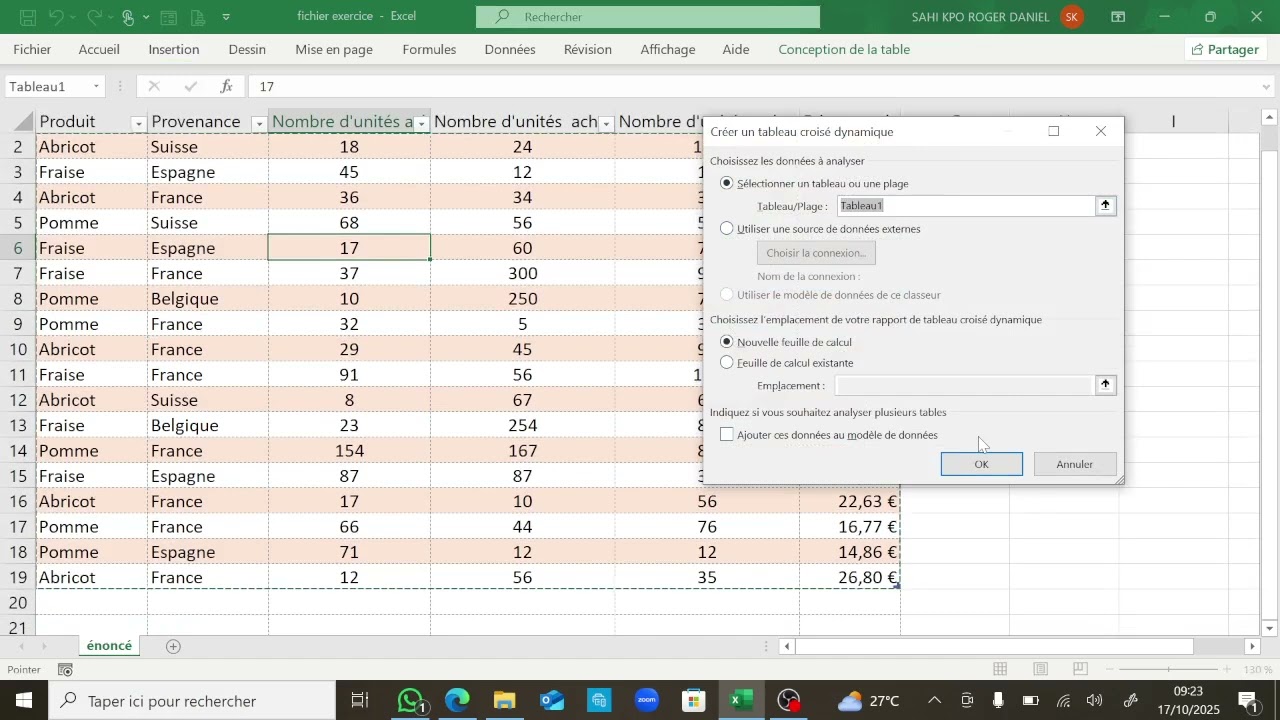The width and height of the screenshot is (1280, 720).
Task: Check 'Ajouter ces données au modèle de données'
Action: (x=727, y=435)
